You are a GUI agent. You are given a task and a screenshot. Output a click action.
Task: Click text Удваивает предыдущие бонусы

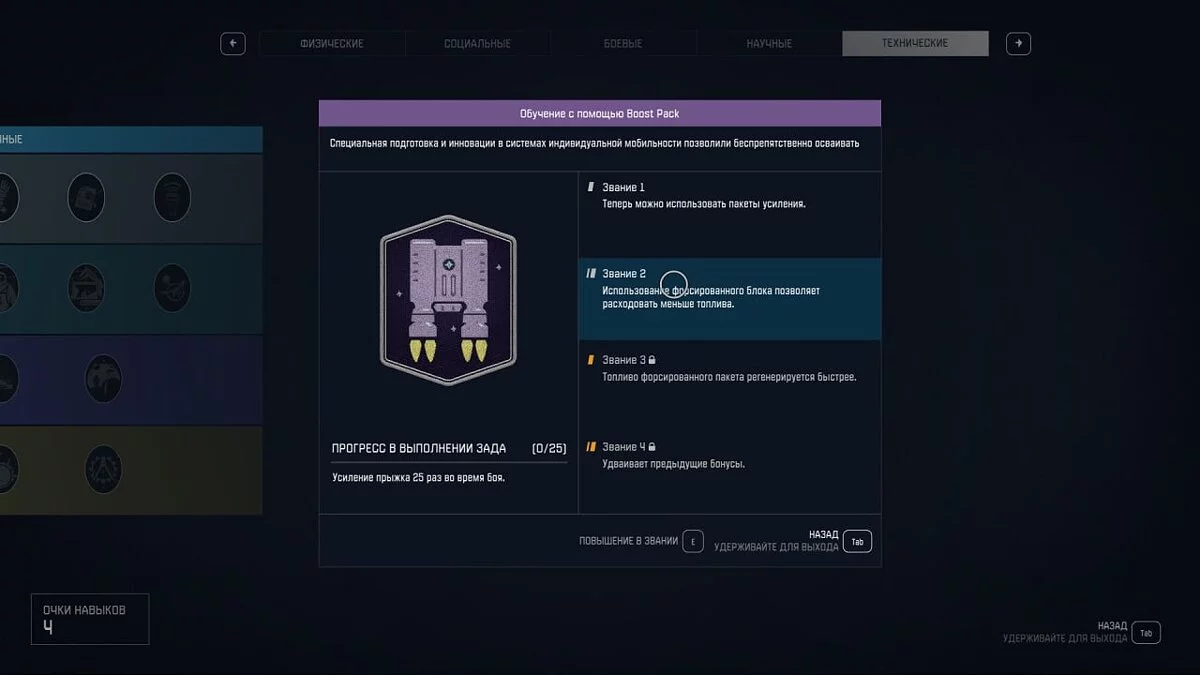(x=673, y=464)
